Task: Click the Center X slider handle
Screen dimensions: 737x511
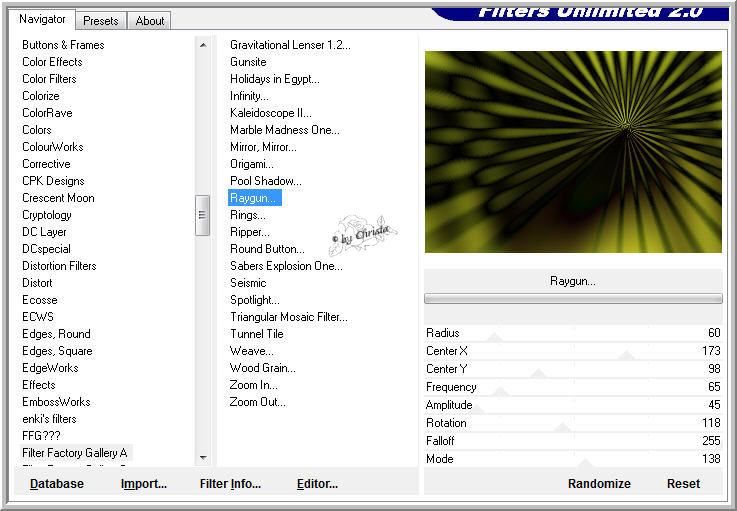Action: coord(626,355)
